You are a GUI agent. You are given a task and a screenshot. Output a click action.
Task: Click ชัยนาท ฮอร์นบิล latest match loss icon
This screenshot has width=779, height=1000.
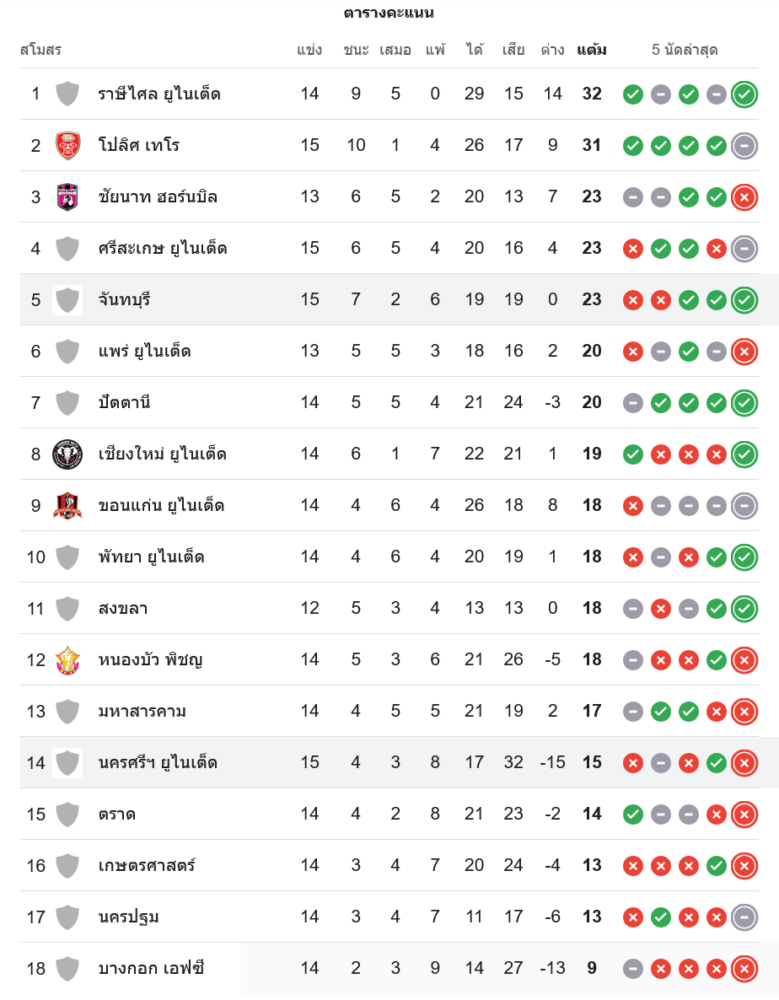tap(744, 197)
